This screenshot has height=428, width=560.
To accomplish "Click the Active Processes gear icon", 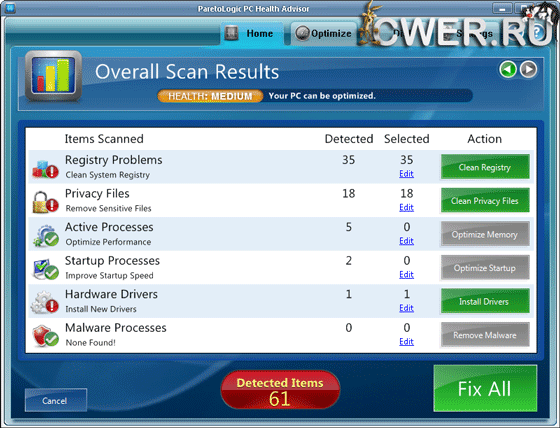I will pos(46,235).
